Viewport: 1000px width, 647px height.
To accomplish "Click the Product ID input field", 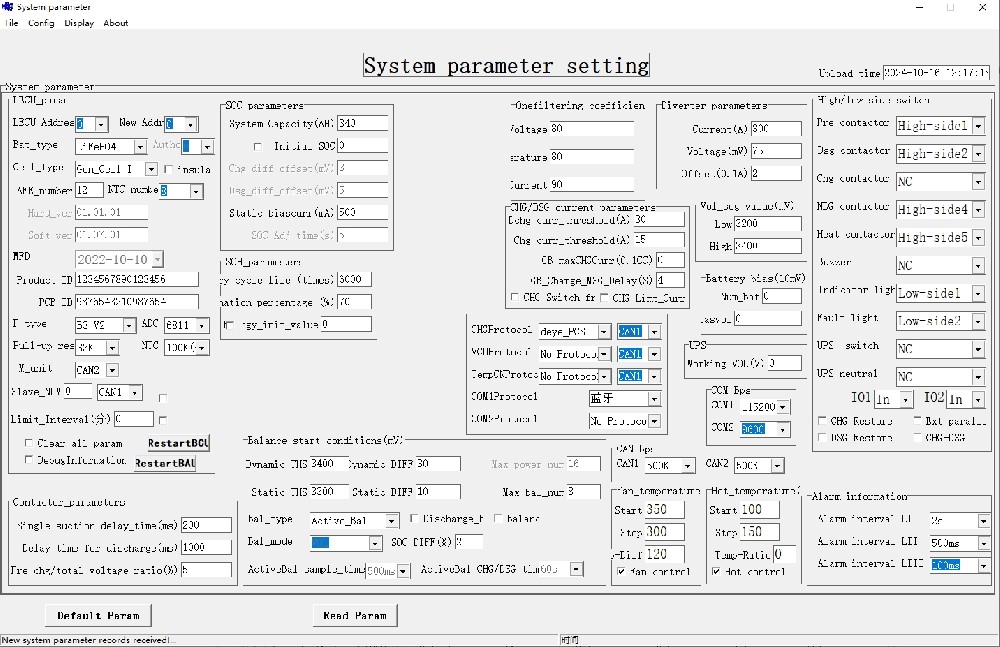I will (x=136, y=279).
